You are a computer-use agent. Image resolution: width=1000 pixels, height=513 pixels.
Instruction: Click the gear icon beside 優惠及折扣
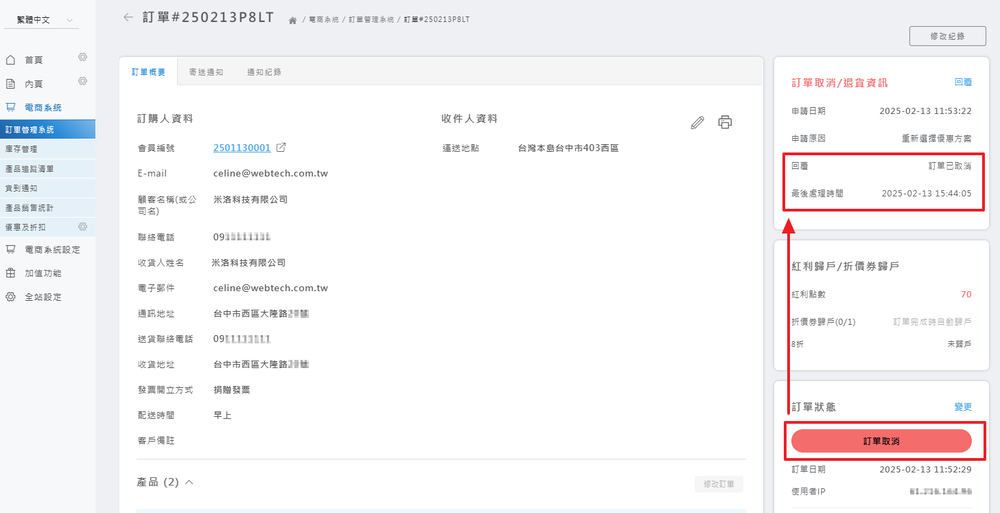click(x=83, y=227)
